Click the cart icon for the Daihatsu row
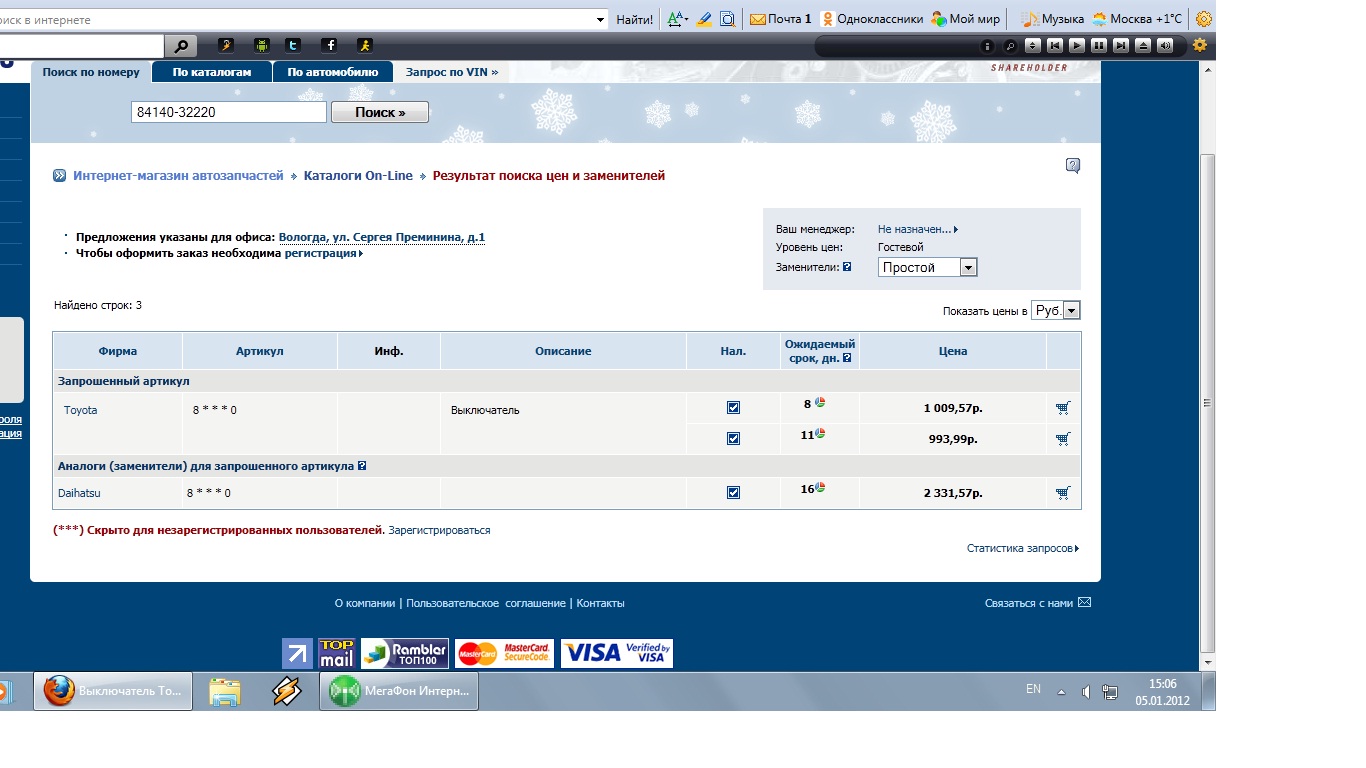This screenshot has height=768, width=1366. (x=1062, y=493)
